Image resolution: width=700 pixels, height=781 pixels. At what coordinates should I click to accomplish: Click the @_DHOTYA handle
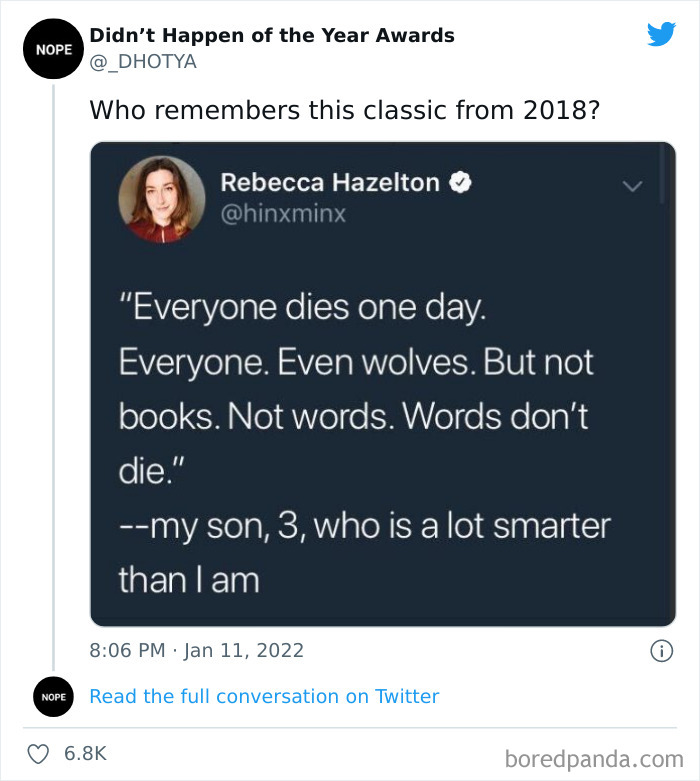pos(143,62)
